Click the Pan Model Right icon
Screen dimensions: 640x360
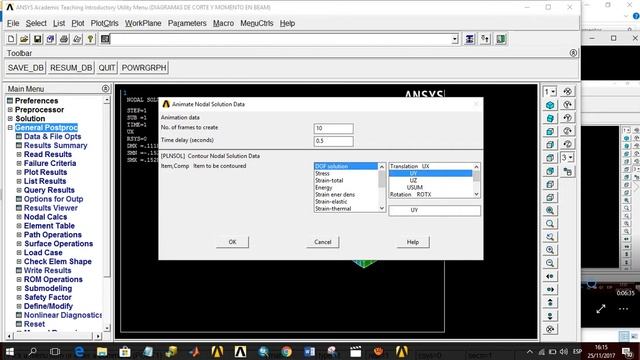tap(550, 289)
